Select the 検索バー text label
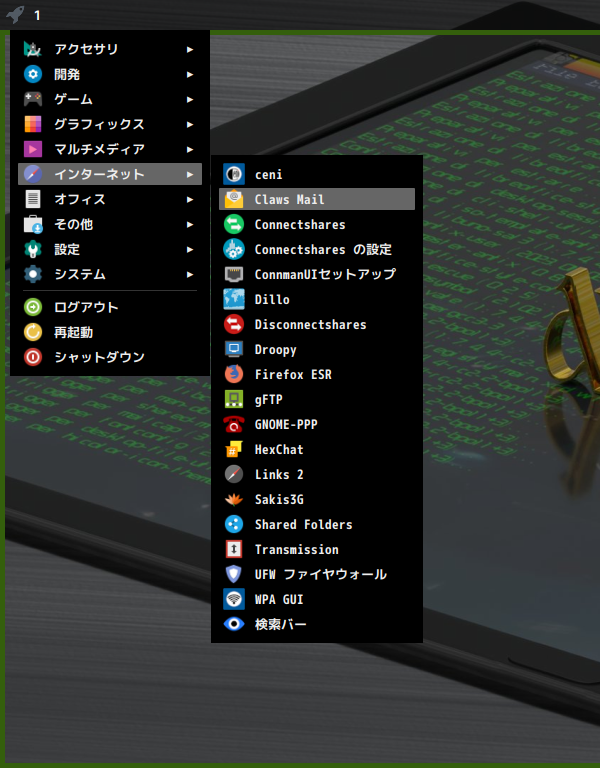This screenshot has width=600, height=768. click(281, 624)
